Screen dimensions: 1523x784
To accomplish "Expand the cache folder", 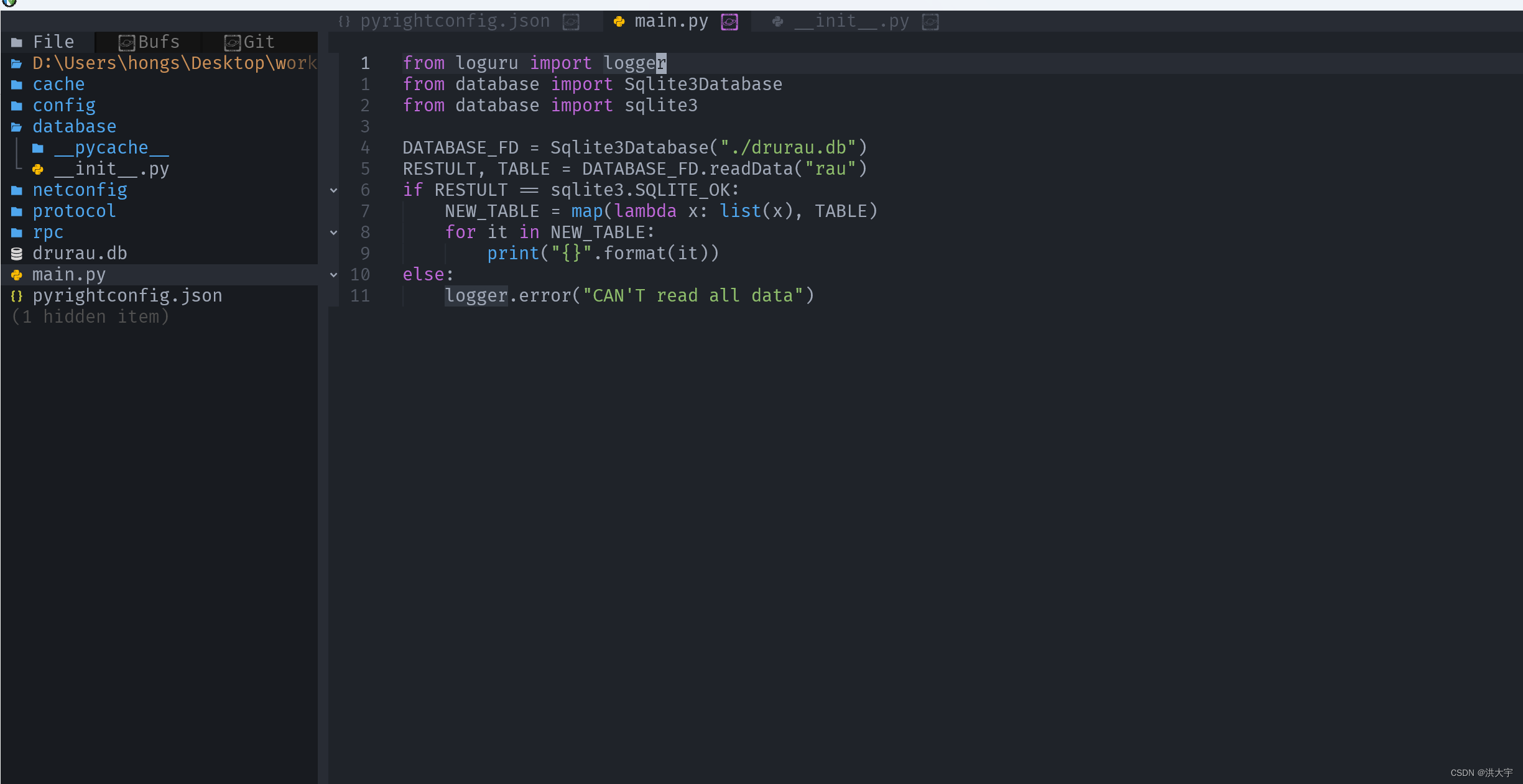I will (159, 84).
